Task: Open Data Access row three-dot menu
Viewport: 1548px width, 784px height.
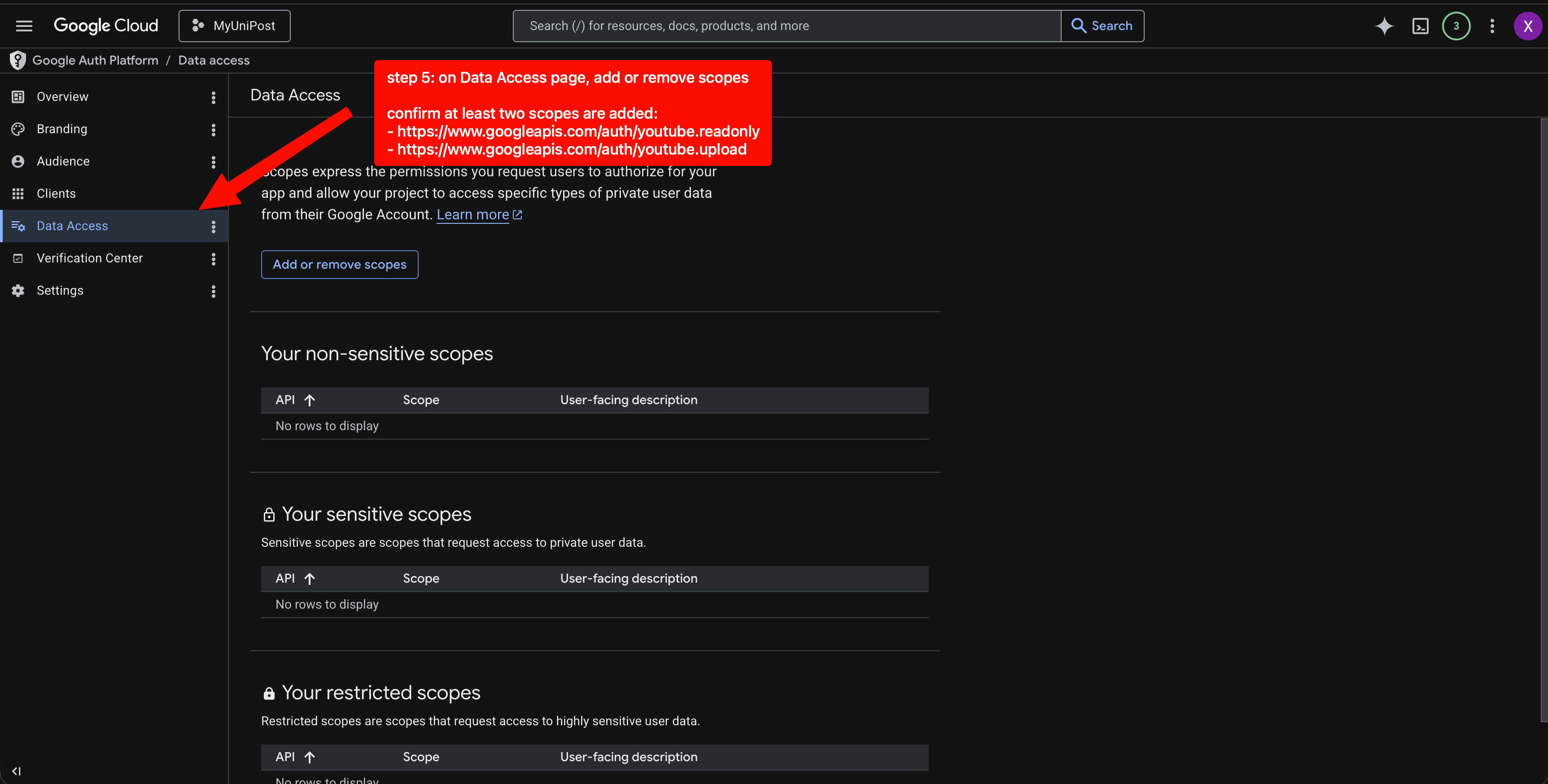Action: (x=213, y=226)
